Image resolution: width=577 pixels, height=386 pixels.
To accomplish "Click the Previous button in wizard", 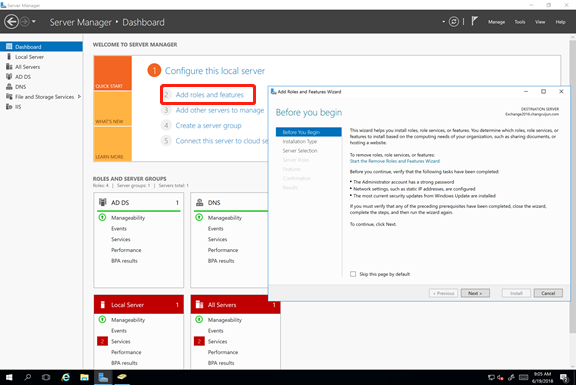I will click(443, 293).
